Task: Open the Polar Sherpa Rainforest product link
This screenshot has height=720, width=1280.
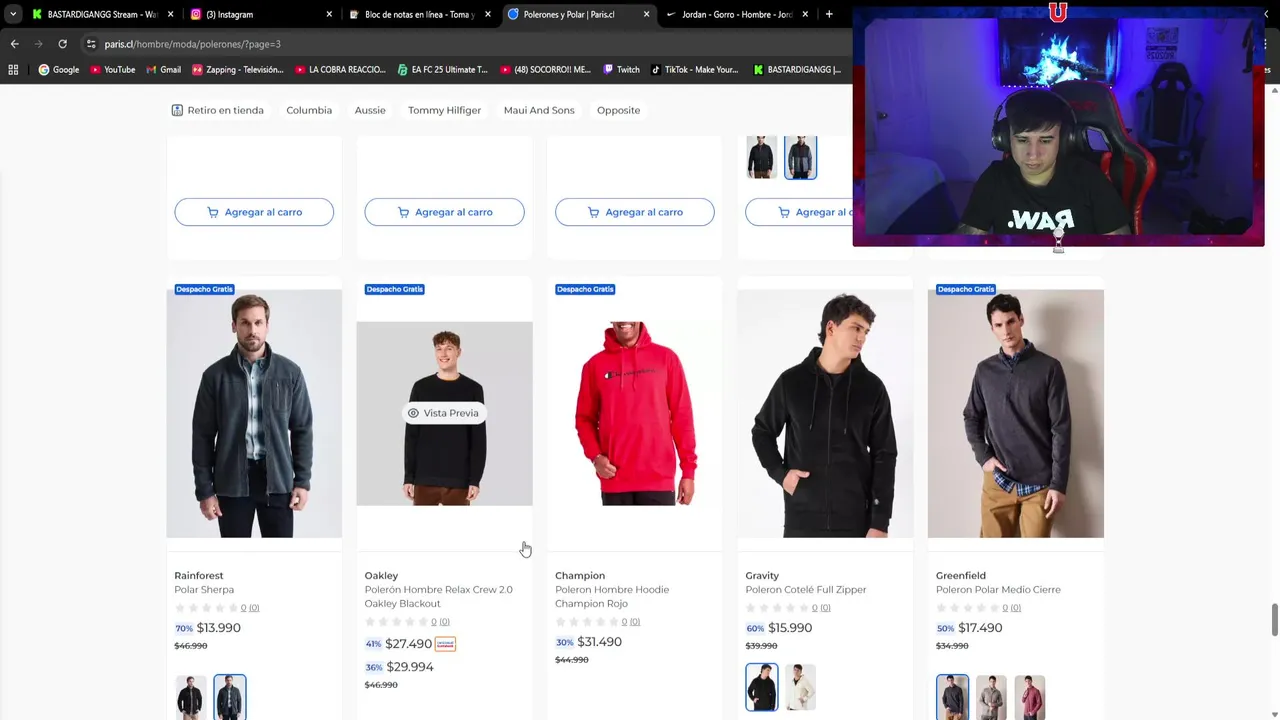Action: click(204, 590)
